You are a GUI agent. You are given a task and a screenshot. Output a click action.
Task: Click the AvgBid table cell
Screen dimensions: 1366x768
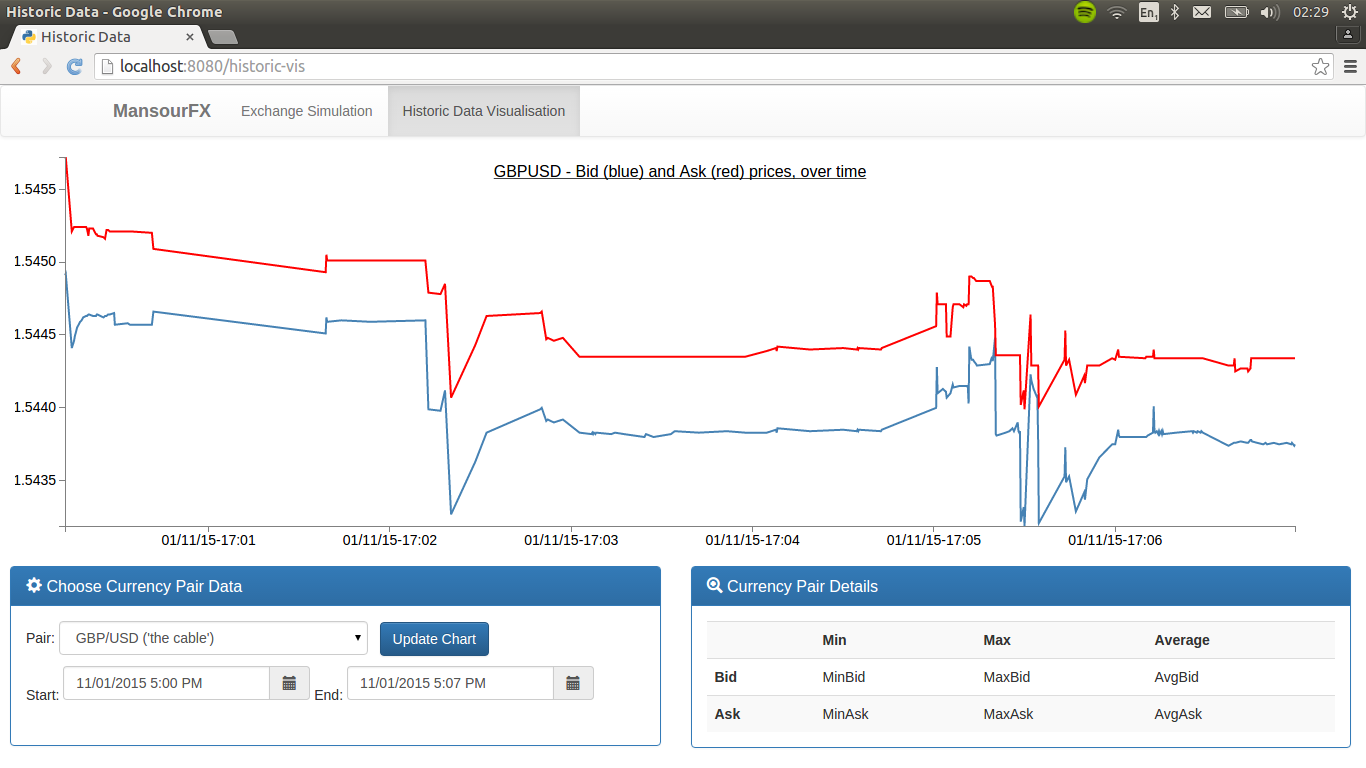1177,677
